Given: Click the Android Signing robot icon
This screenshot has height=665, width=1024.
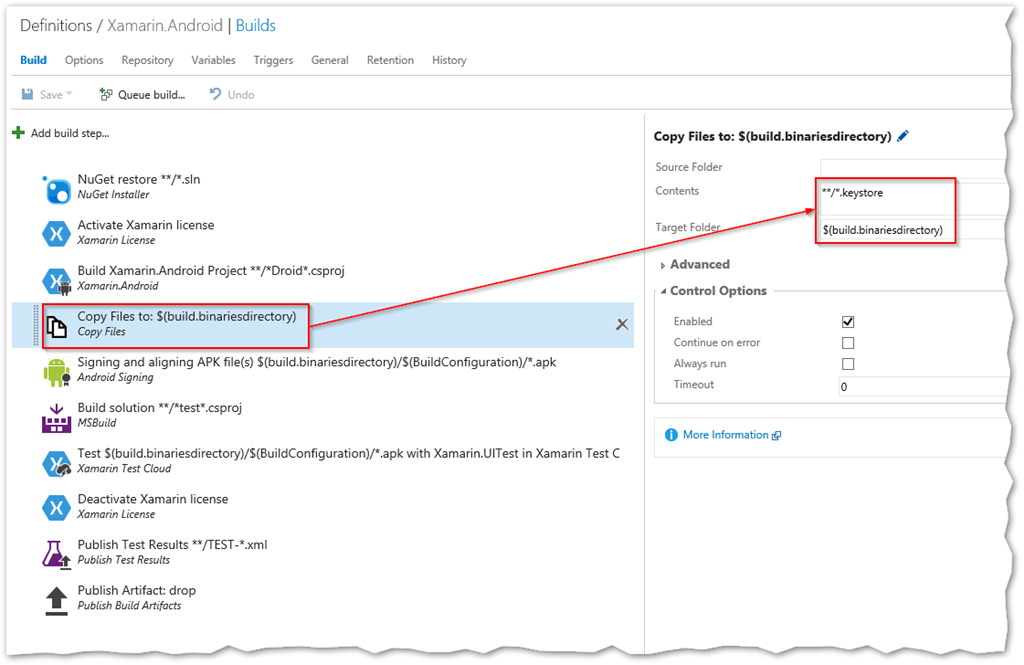Looking at the screenshot, I should pyautogui.click(x=56, y=371).
